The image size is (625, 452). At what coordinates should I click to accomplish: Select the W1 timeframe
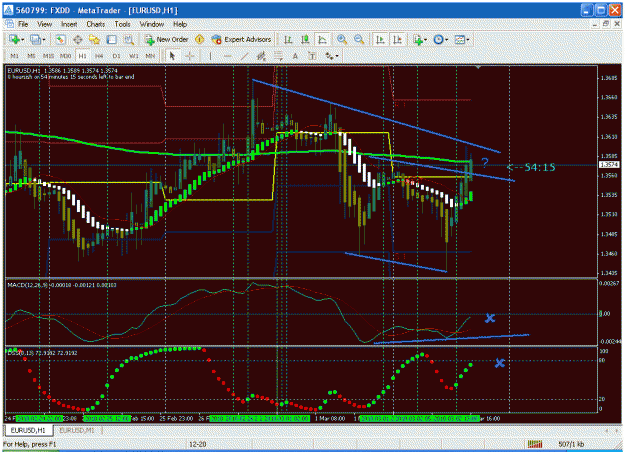(134, 56)
